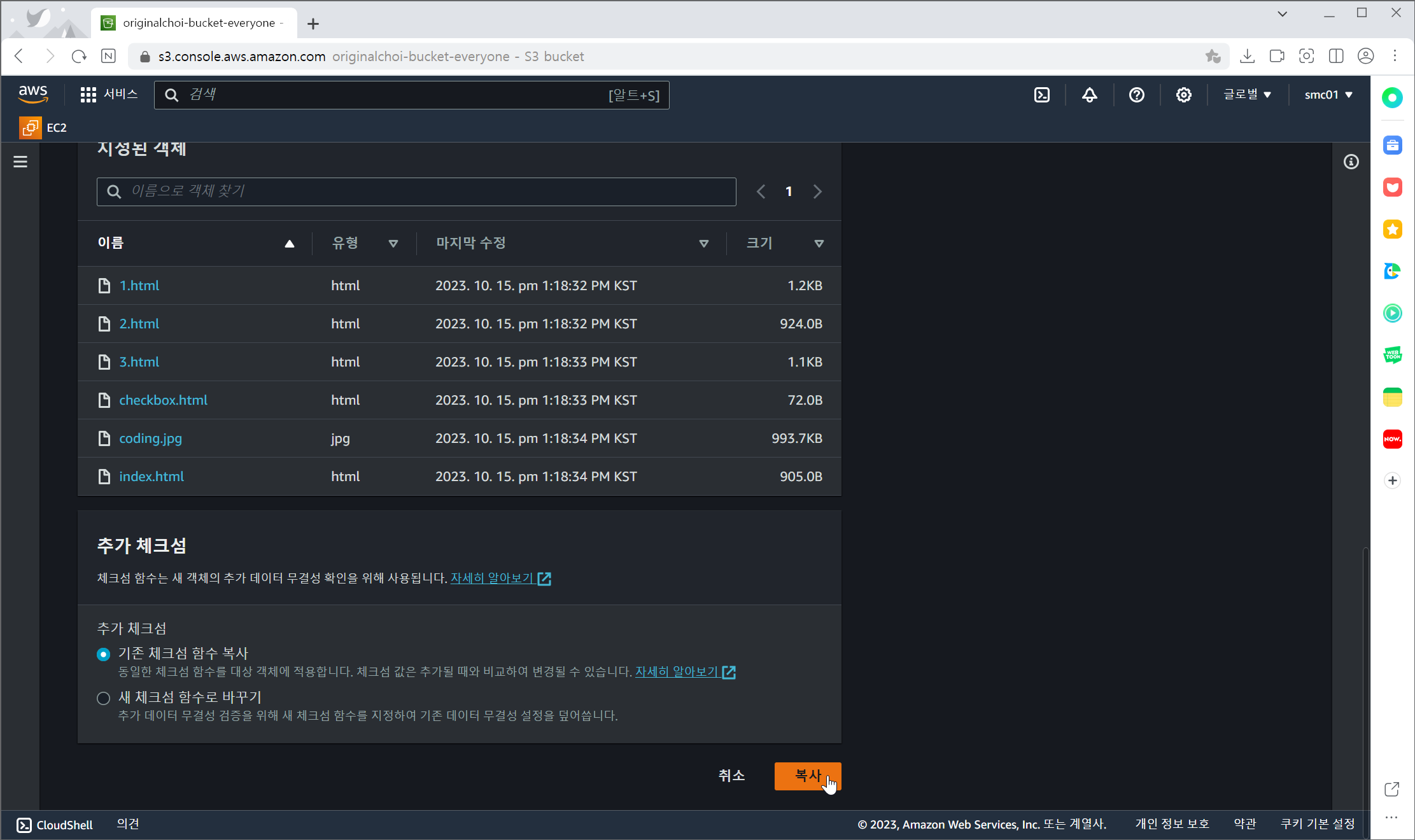The height and width of the screenshot is (840, 1415).
Task: Open the yellow star sidebar icon
Action: point(1393,229)
